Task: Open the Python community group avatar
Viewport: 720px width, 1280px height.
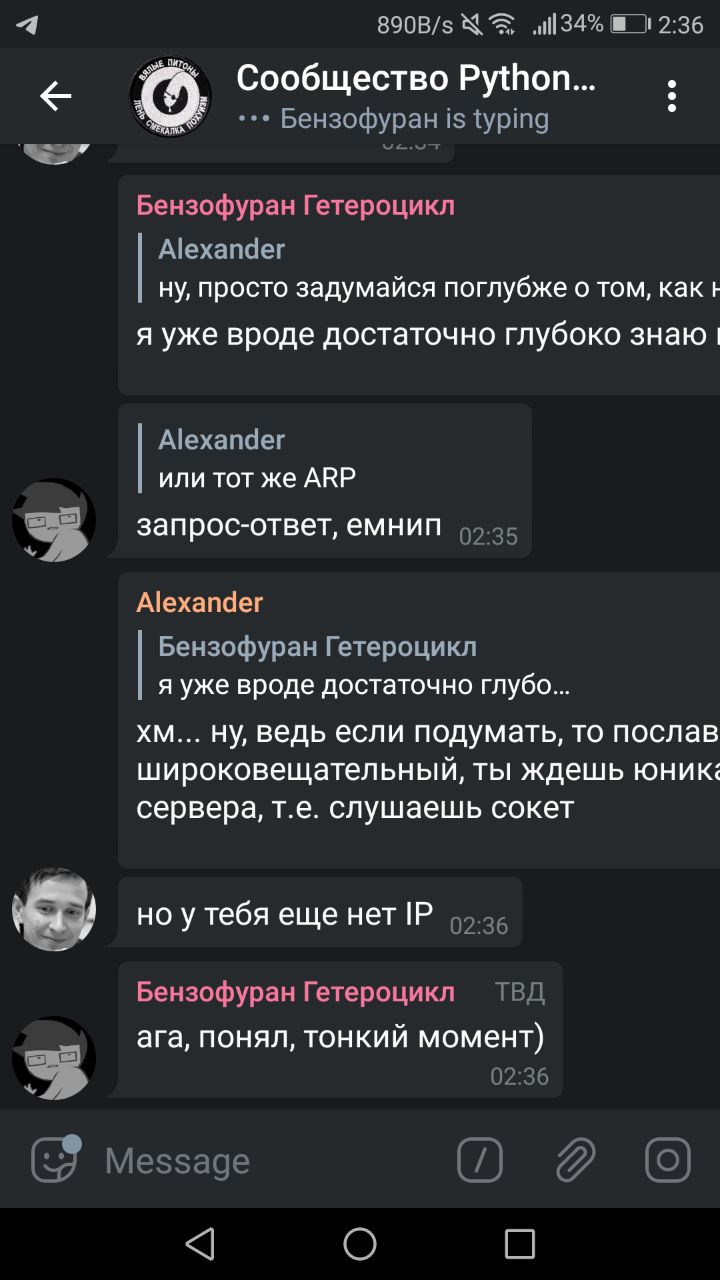Action: coord(170,97)
